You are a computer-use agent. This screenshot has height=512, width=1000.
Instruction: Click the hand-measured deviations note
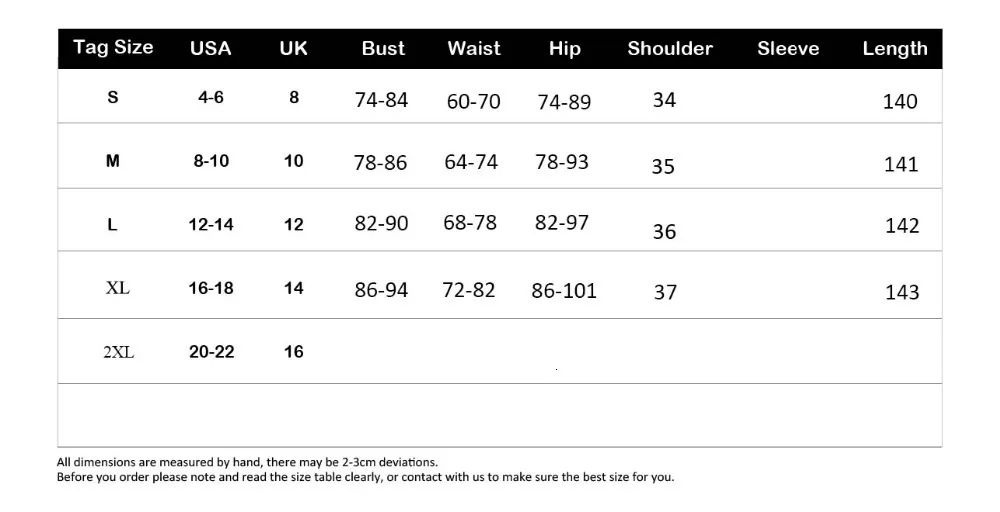coord(247,462)
